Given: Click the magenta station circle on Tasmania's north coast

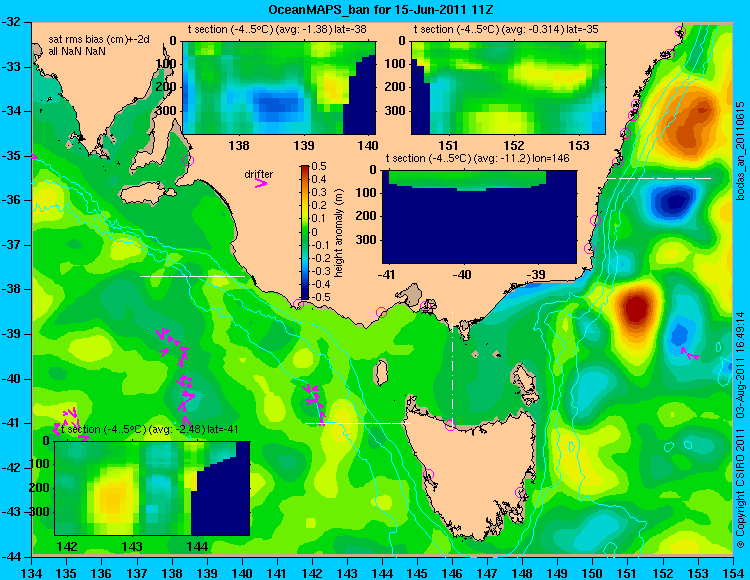Looking at the screenshot, I should tap(450, 425).
